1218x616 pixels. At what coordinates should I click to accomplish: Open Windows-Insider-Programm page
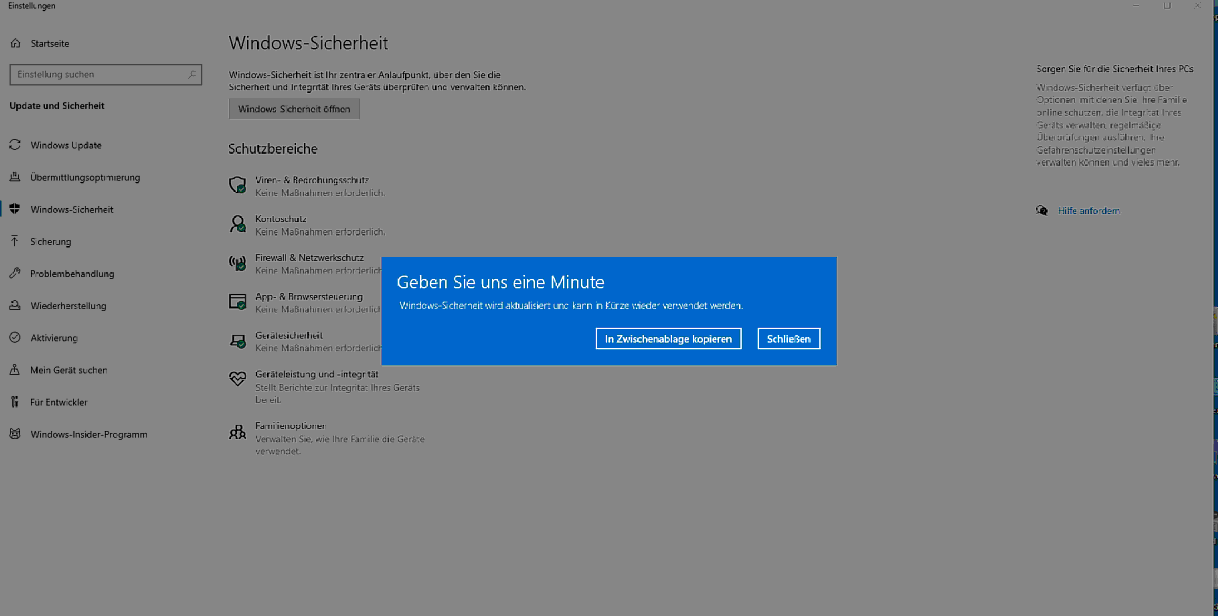(89, 434)
